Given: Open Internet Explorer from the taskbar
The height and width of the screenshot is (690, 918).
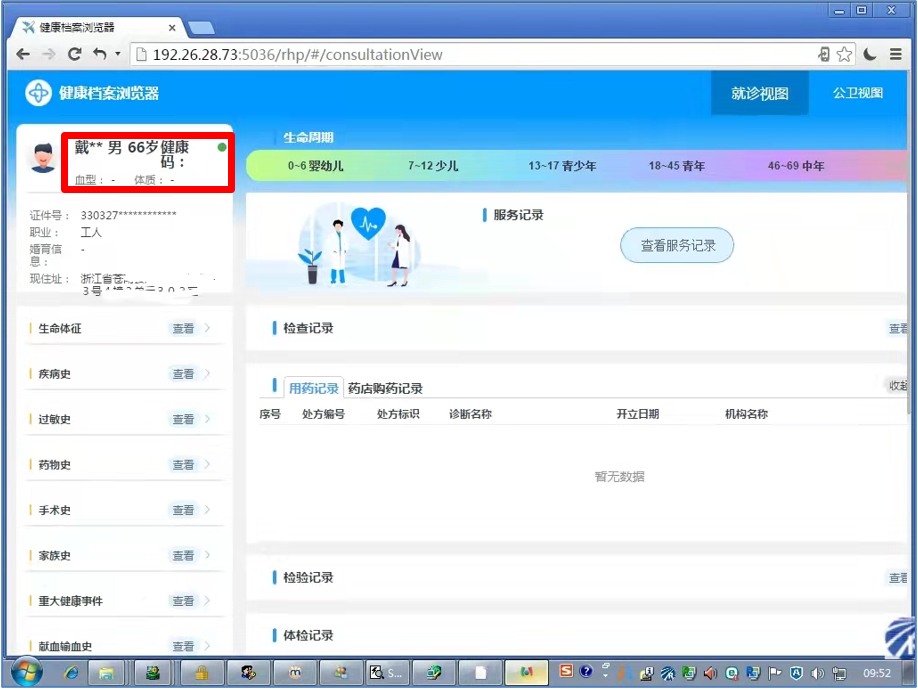Looking at the screenshot, I should pos(70,673).
